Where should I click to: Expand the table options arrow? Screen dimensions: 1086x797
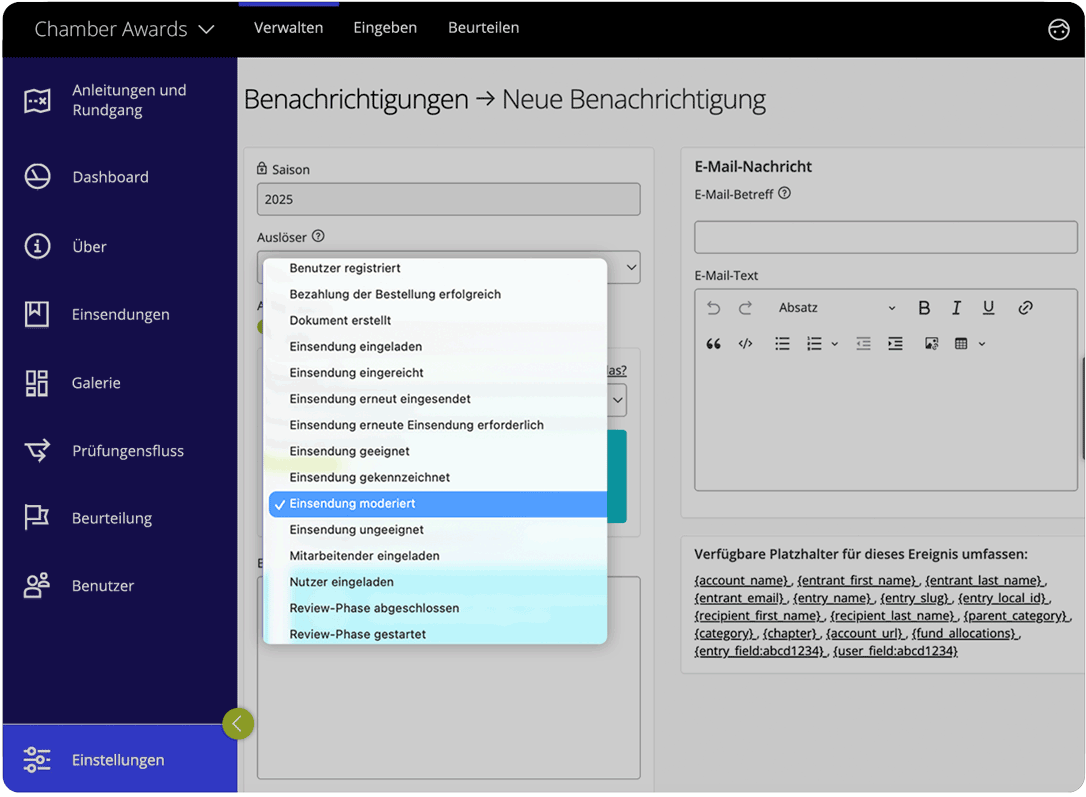click(981, 343)
